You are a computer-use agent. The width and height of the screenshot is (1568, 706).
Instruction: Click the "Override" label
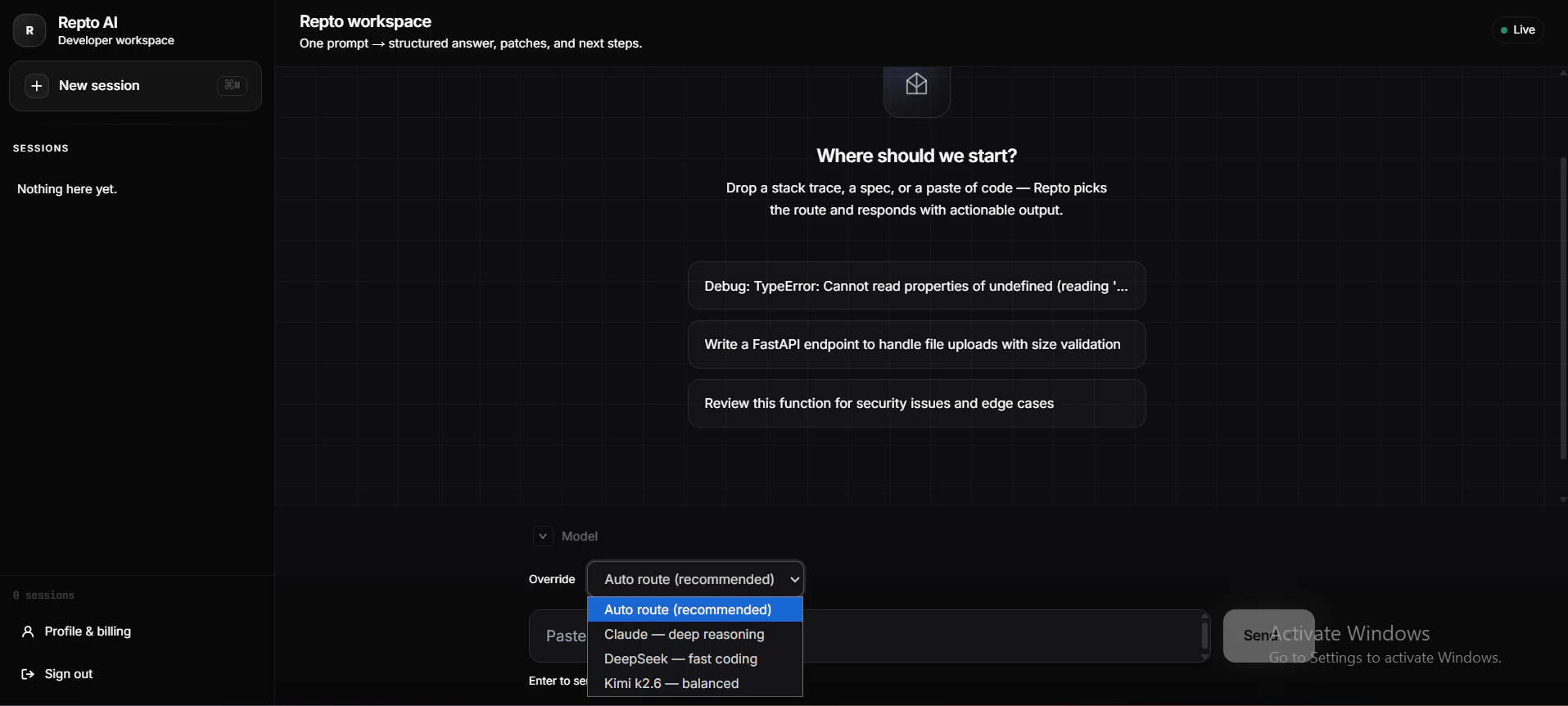[x=552, y=580]
